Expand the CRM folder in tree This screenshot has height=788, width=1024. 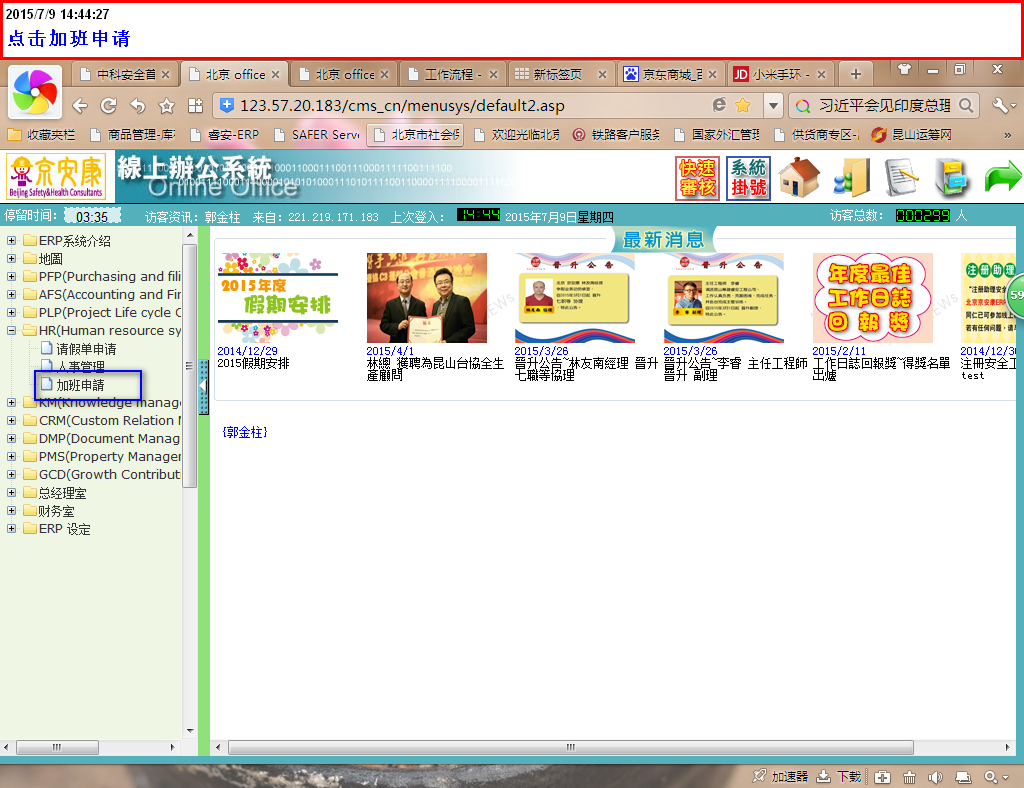click(12, 421)
